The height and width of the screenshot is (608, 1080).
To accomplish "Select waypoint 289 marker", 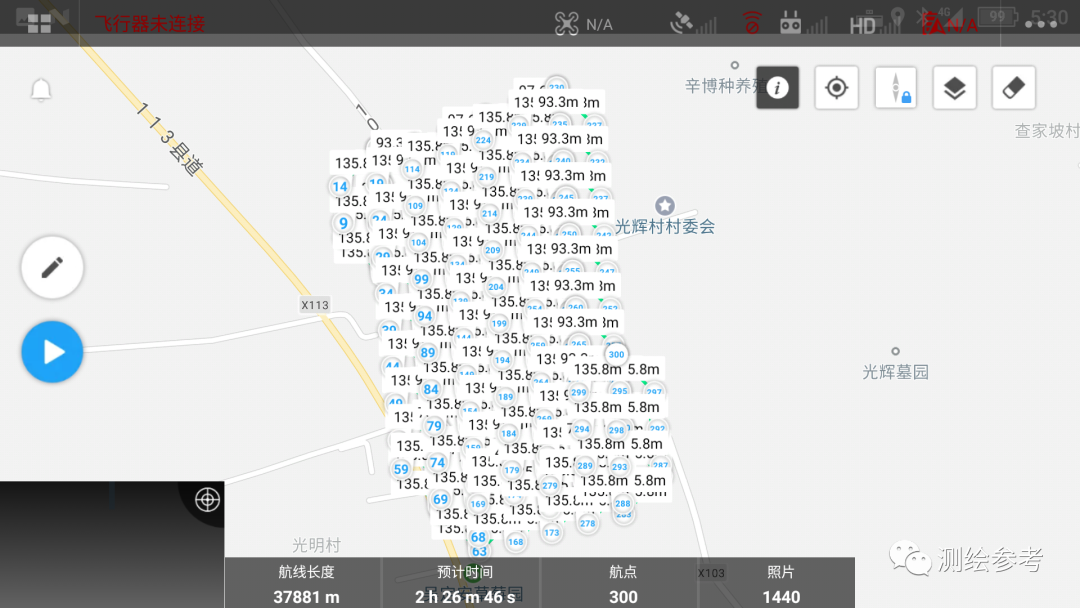I will (585, 465).
